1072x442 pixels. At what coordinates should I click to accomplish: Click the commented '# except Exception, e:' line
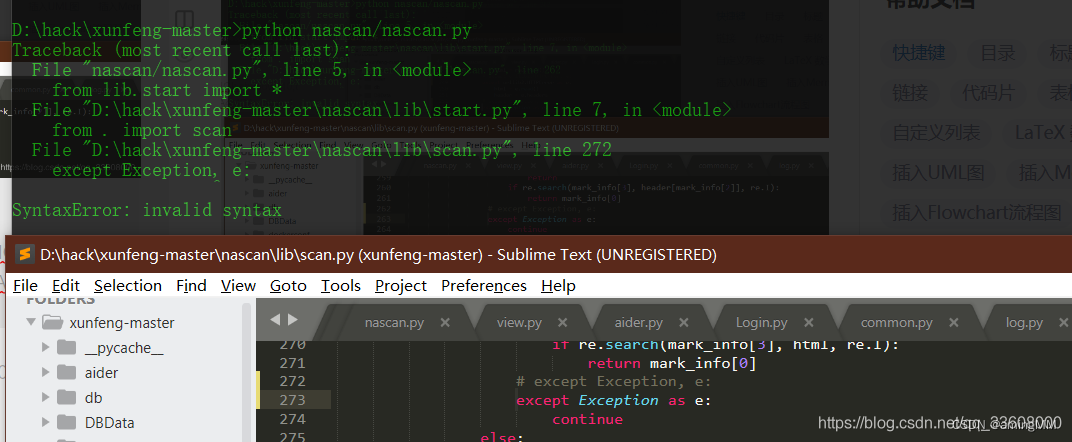pyautogui.click(x=614, y=381)
